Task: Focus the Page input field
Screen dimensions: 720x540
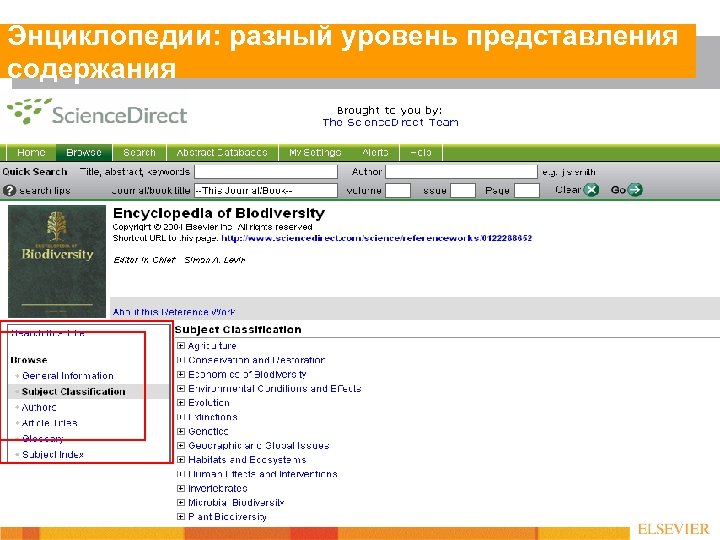Action: tap(527, 190)
